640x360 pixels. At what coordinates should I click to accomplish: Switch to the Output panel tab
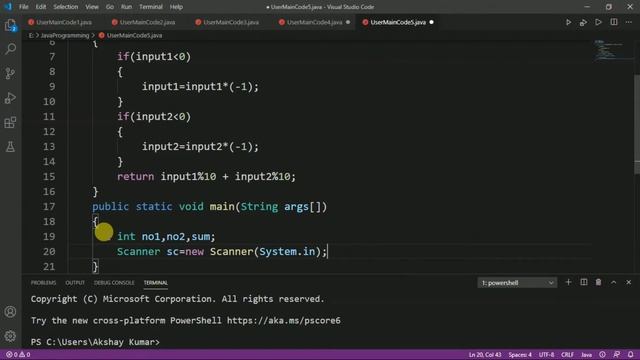pyautogui.click(x=75, y=283)
